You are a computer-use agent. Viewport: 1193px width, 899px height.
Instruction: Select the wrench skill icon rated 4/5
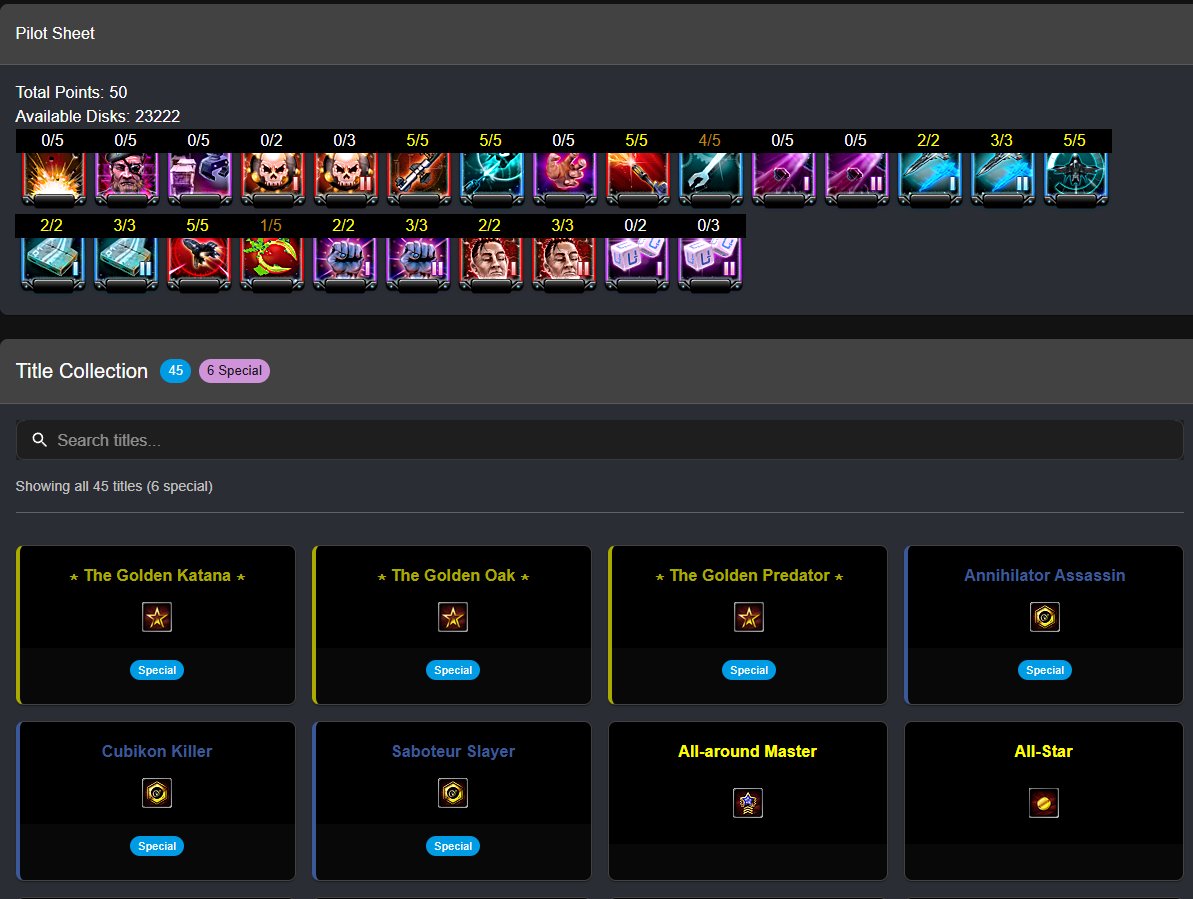(x=710, y=179)
